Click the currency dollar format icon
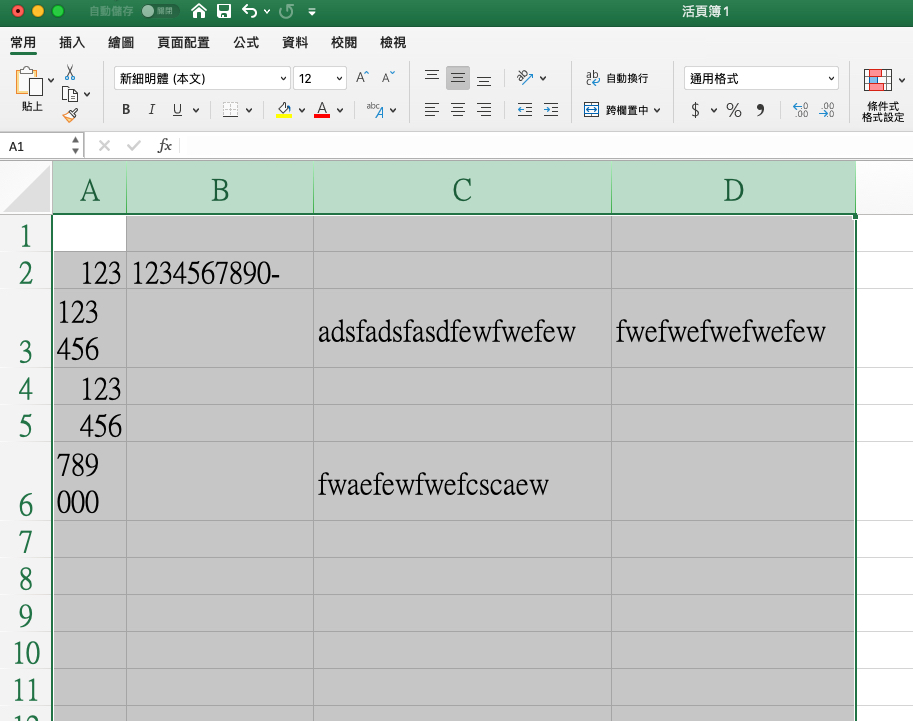The height and width of the screenshot is (721, 913). 695,109
